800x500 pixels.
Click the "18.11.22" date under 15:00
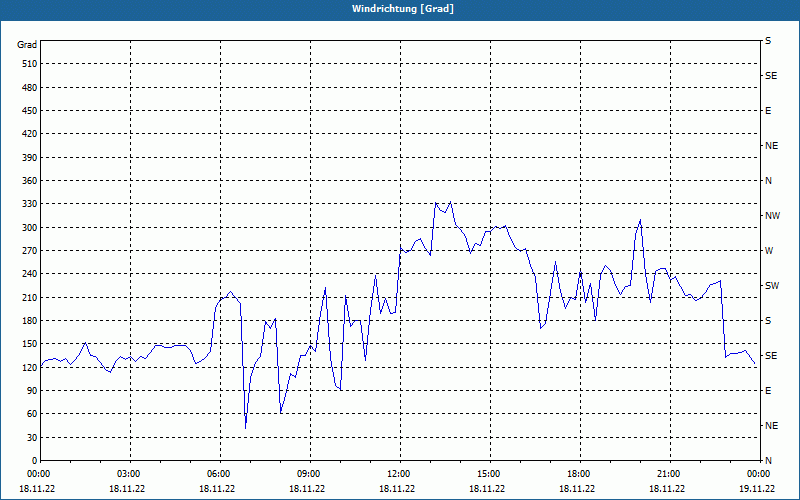(487, 488)
